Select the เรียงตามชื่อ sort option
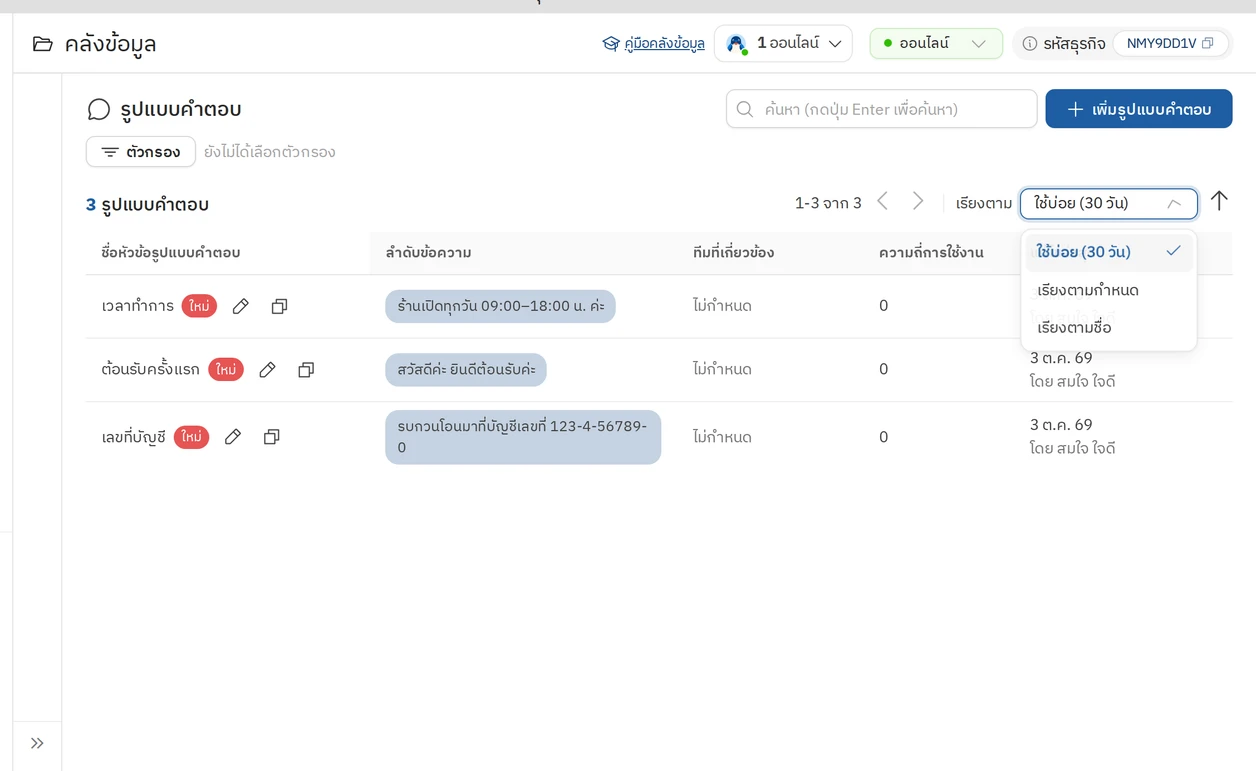 point(1109,327)
